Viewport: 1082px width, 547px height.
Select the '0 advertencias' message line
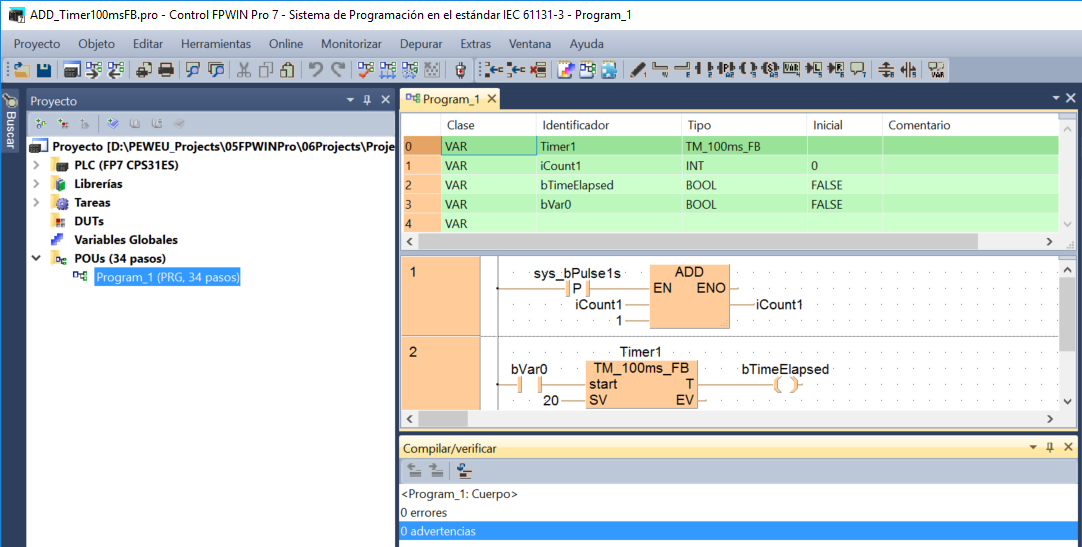click(x=739, y=531)
